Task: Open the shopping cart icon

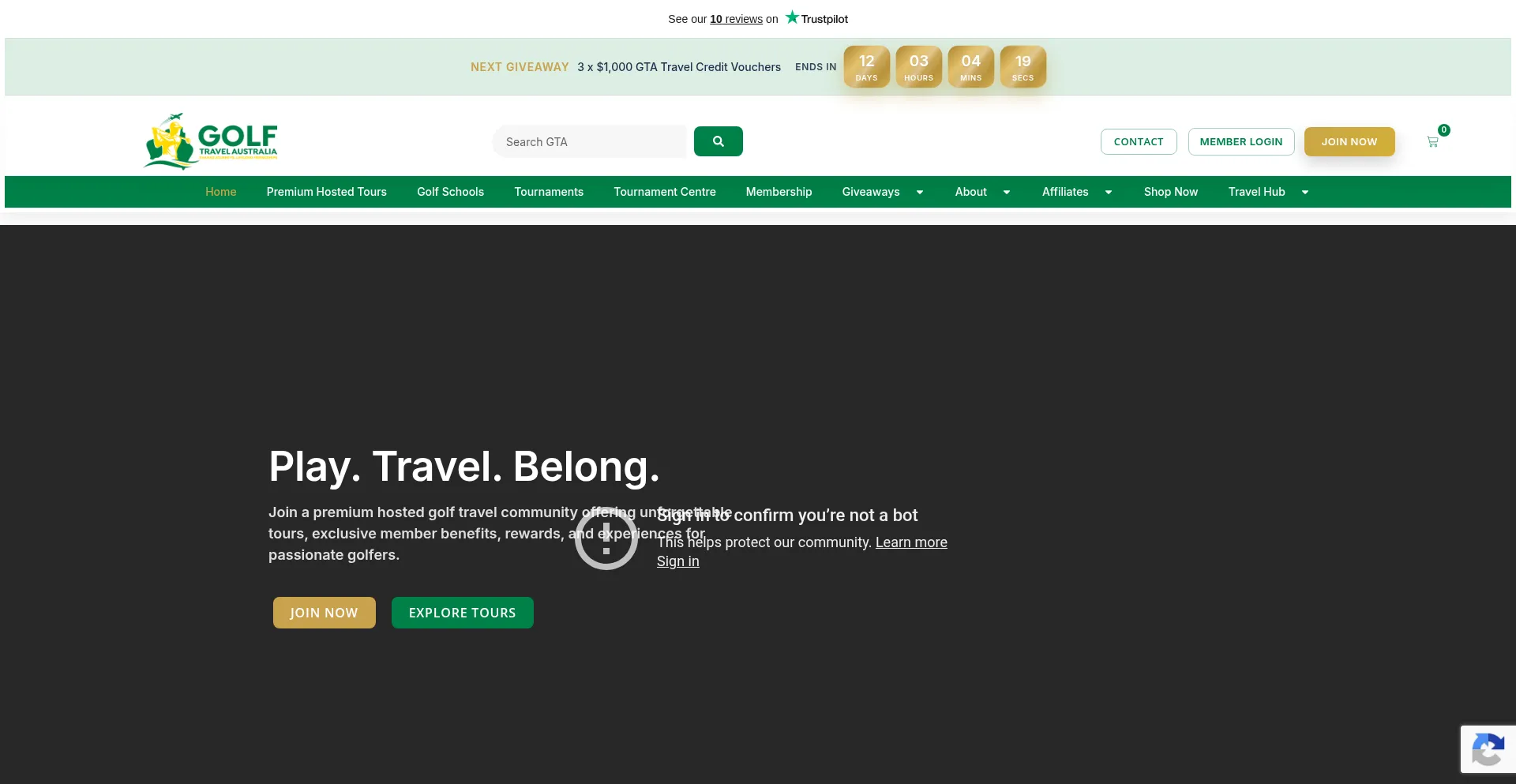Action: [1432, 142]
